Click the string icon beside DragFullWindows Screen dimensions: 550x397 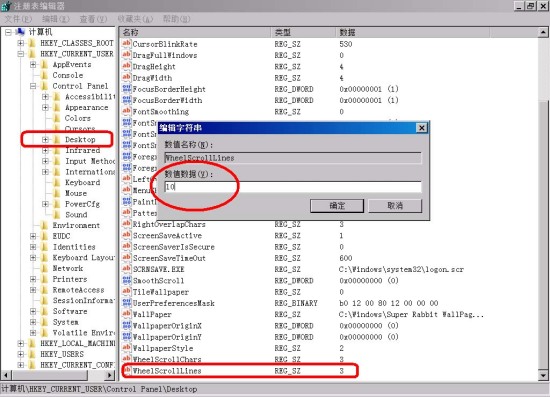point(126,55)
